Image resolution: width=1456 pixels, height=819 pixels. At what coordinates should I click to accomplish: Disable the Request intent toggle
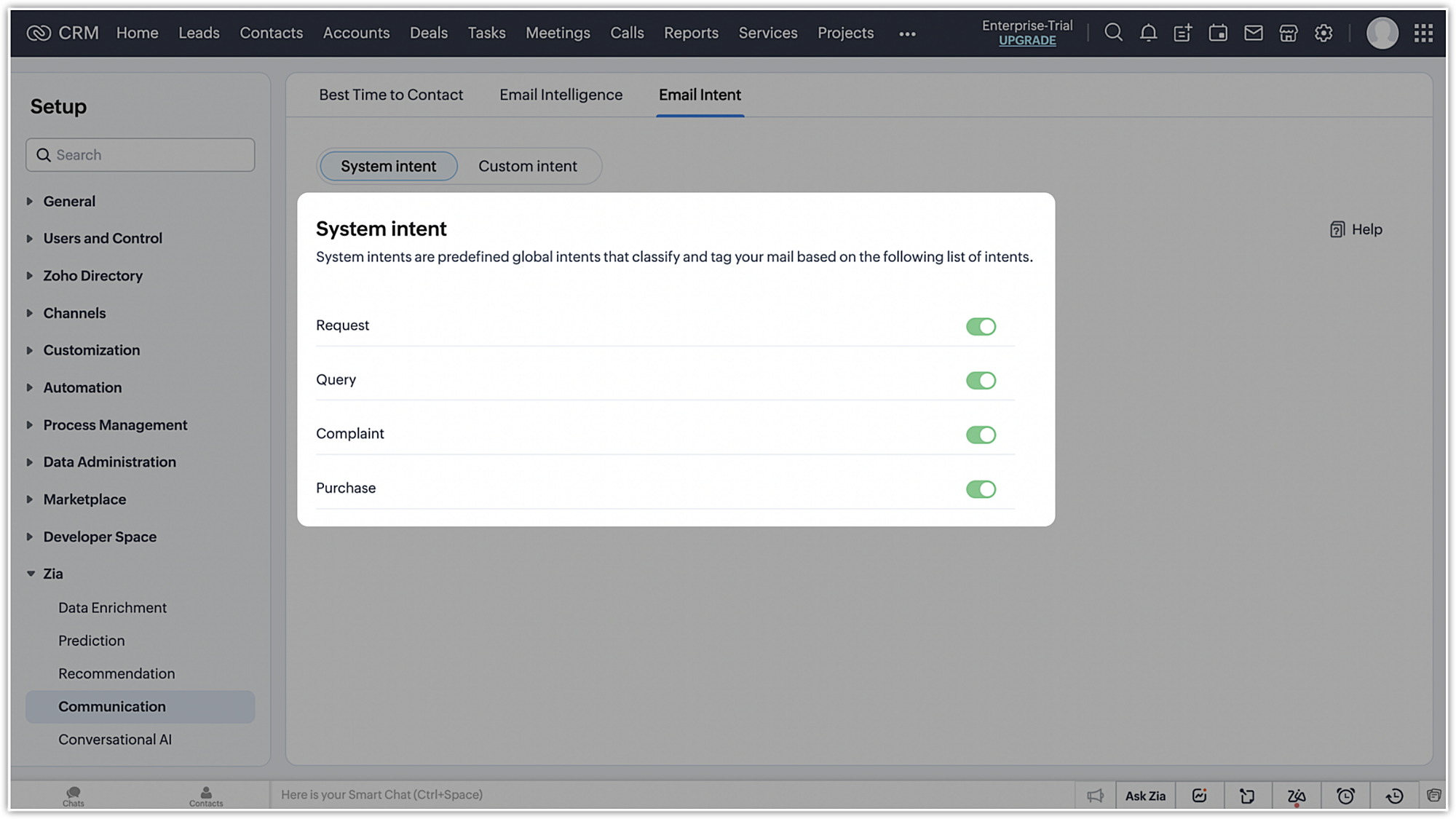click(981, 326)
